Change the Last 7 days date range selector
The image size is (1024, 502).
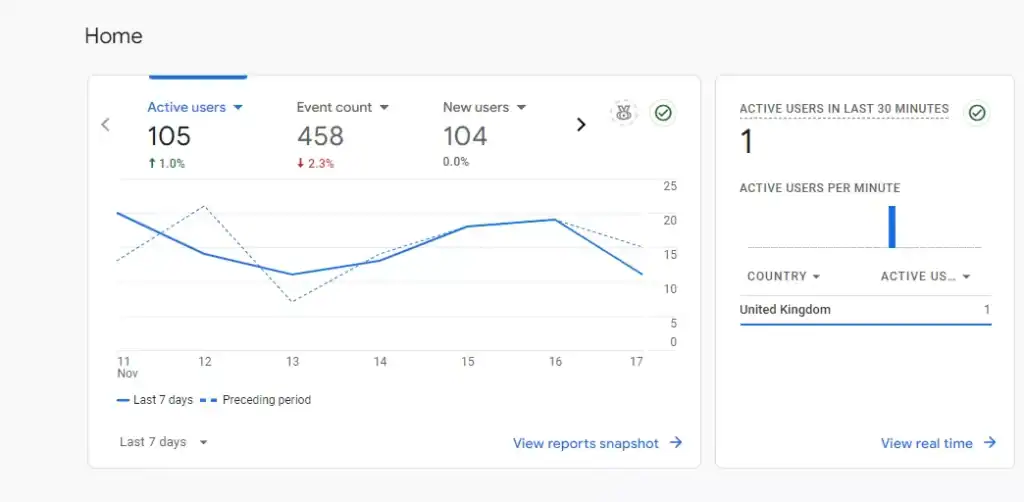click(163, 442)
